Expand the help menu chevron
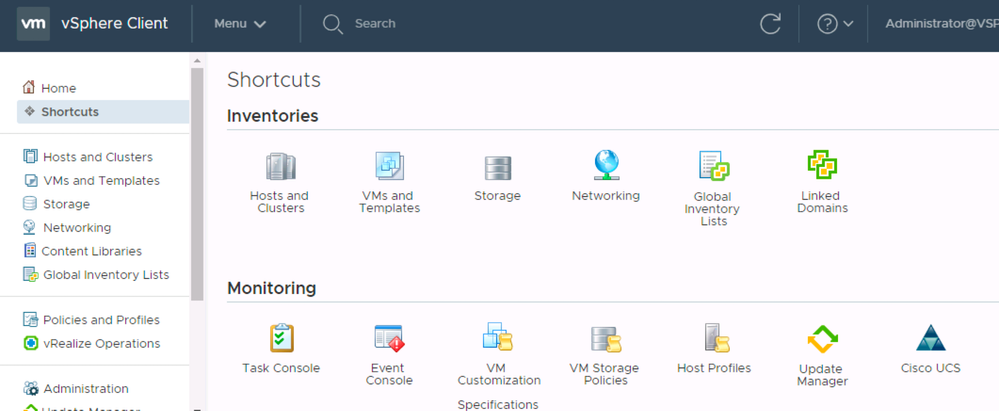Viewport: 999px width, 411px height. (x=848, y=24)
